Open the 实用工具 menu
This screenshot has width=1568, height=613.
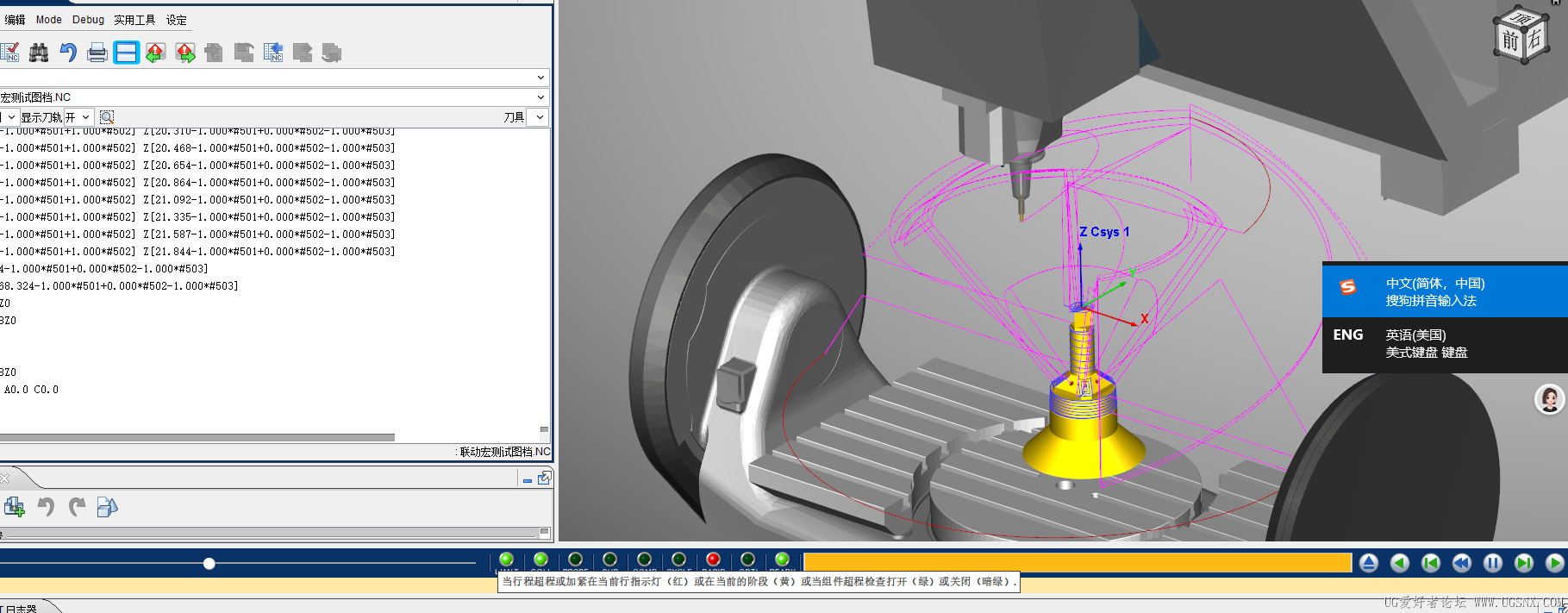pos(134,20)
